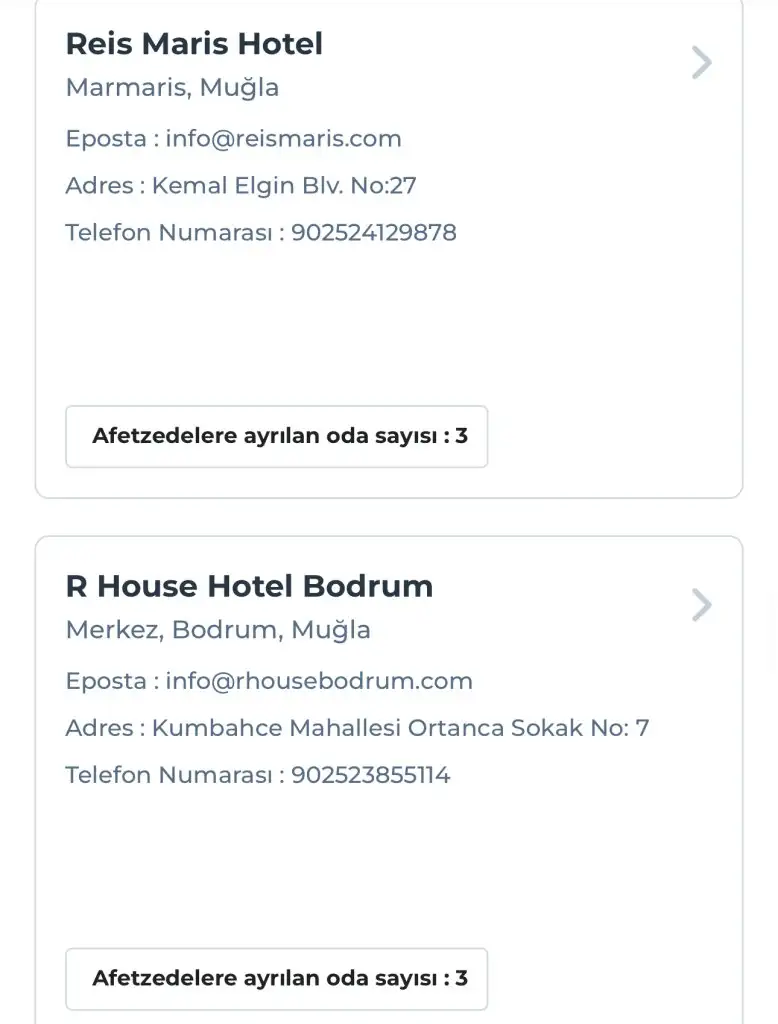
Task: Click the Merkez, Bodrum, Muğla location text
Action: [x=218, y=630]
